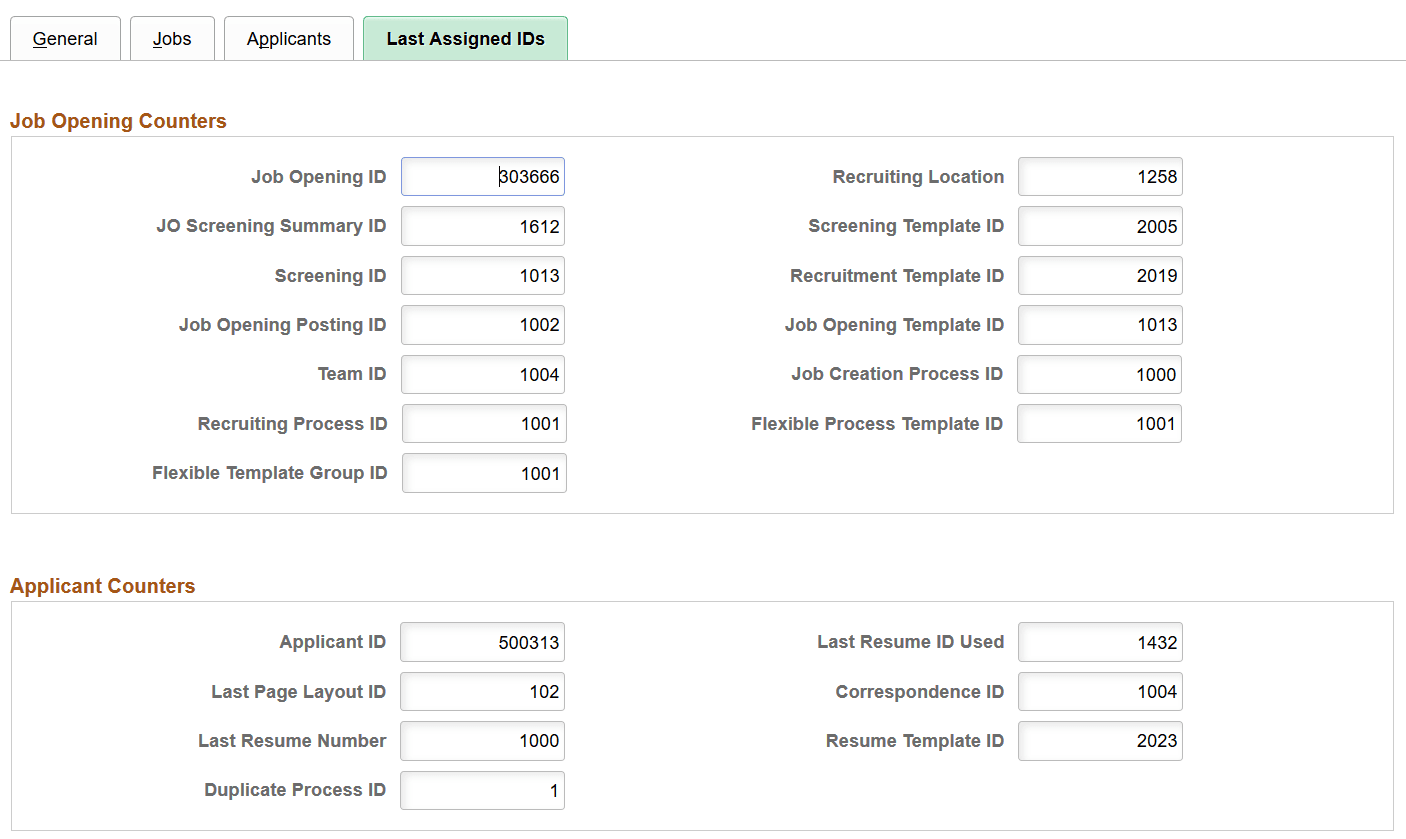This screenshot has height=839, width=1406.
Task: Select the Correspondence ID input field
Action: coord(1100,692)
